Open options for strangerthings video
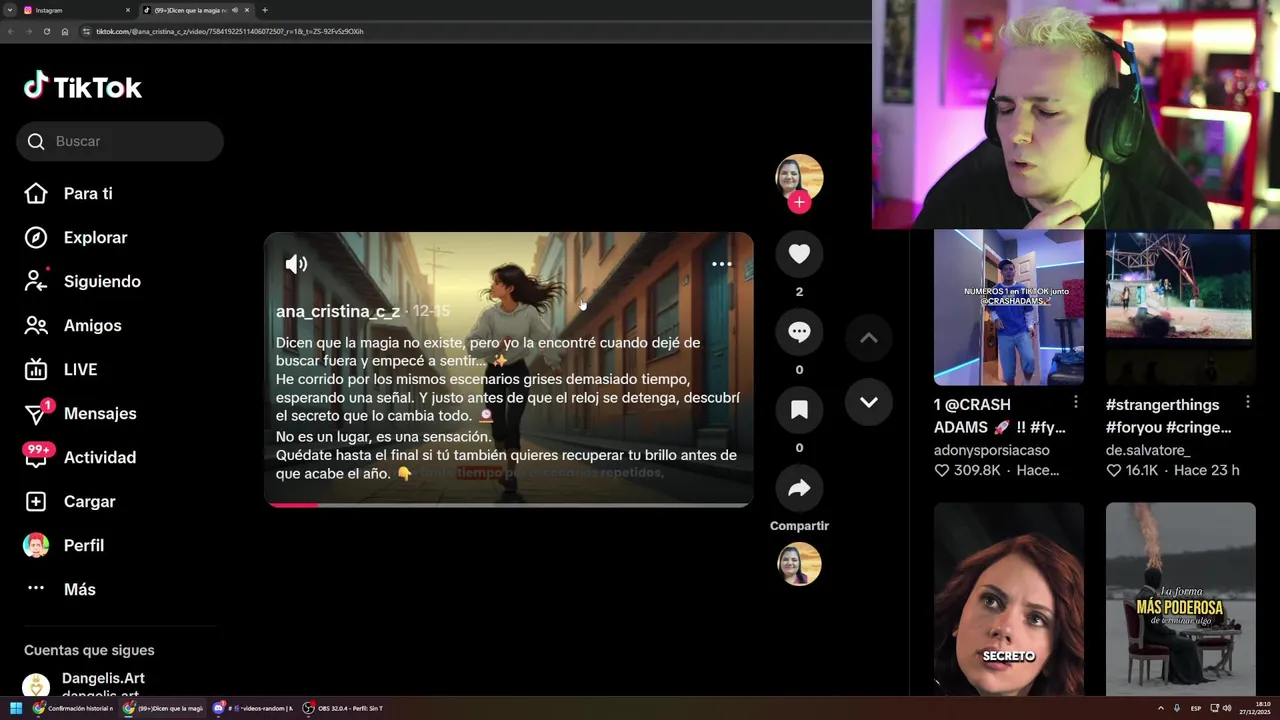 point(1248,402)
